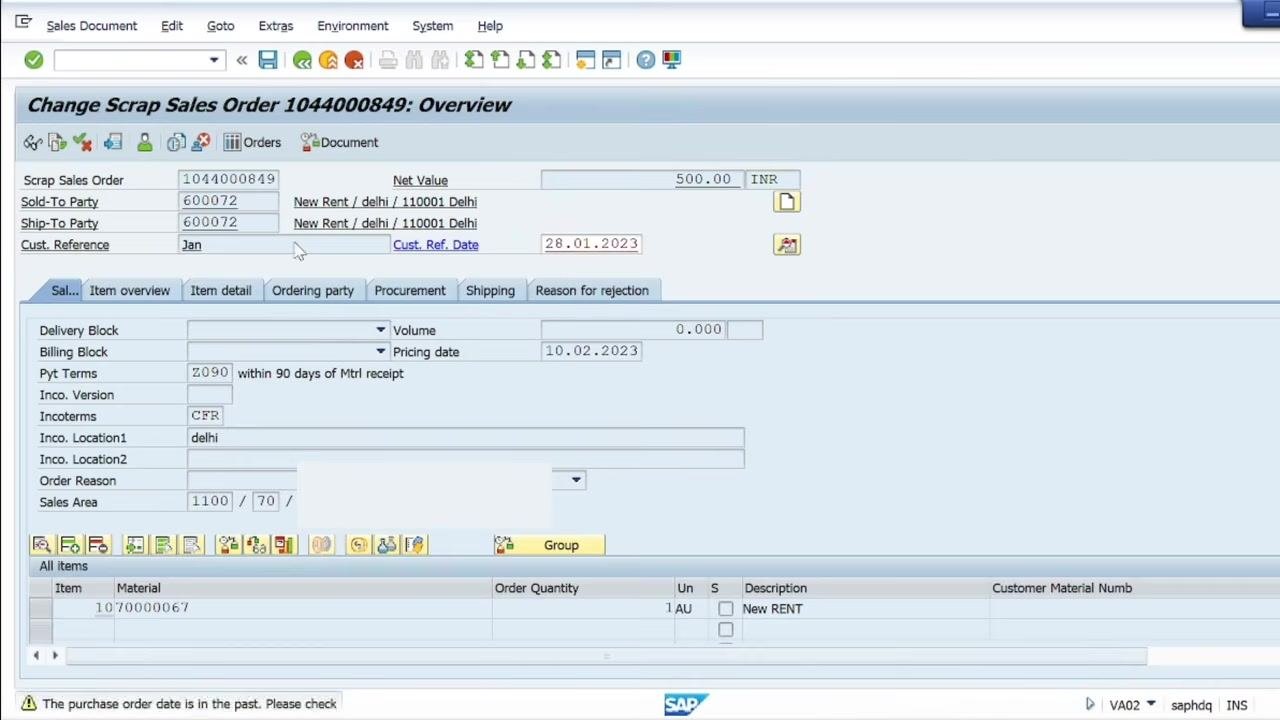This screenshot has height=720, width=1280.
Task: Click the Display Header Partner person icon
Action: [145, 142]
